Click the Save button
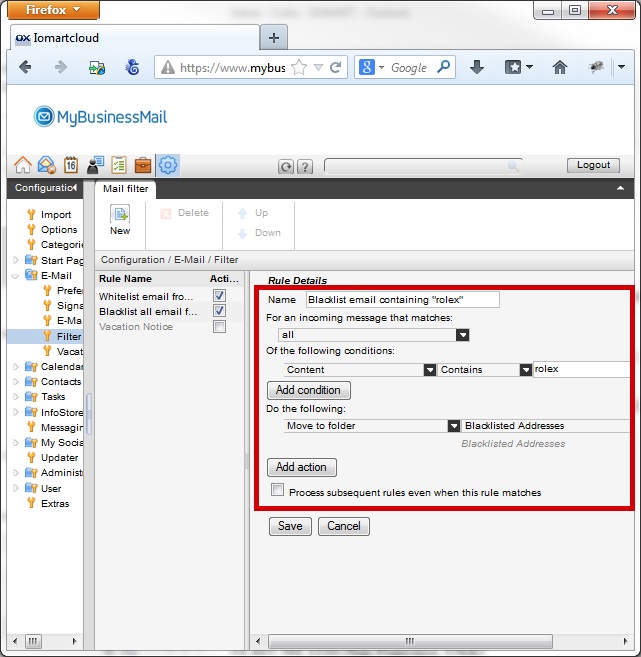This screenshot has width=641, height=657. 290,526
